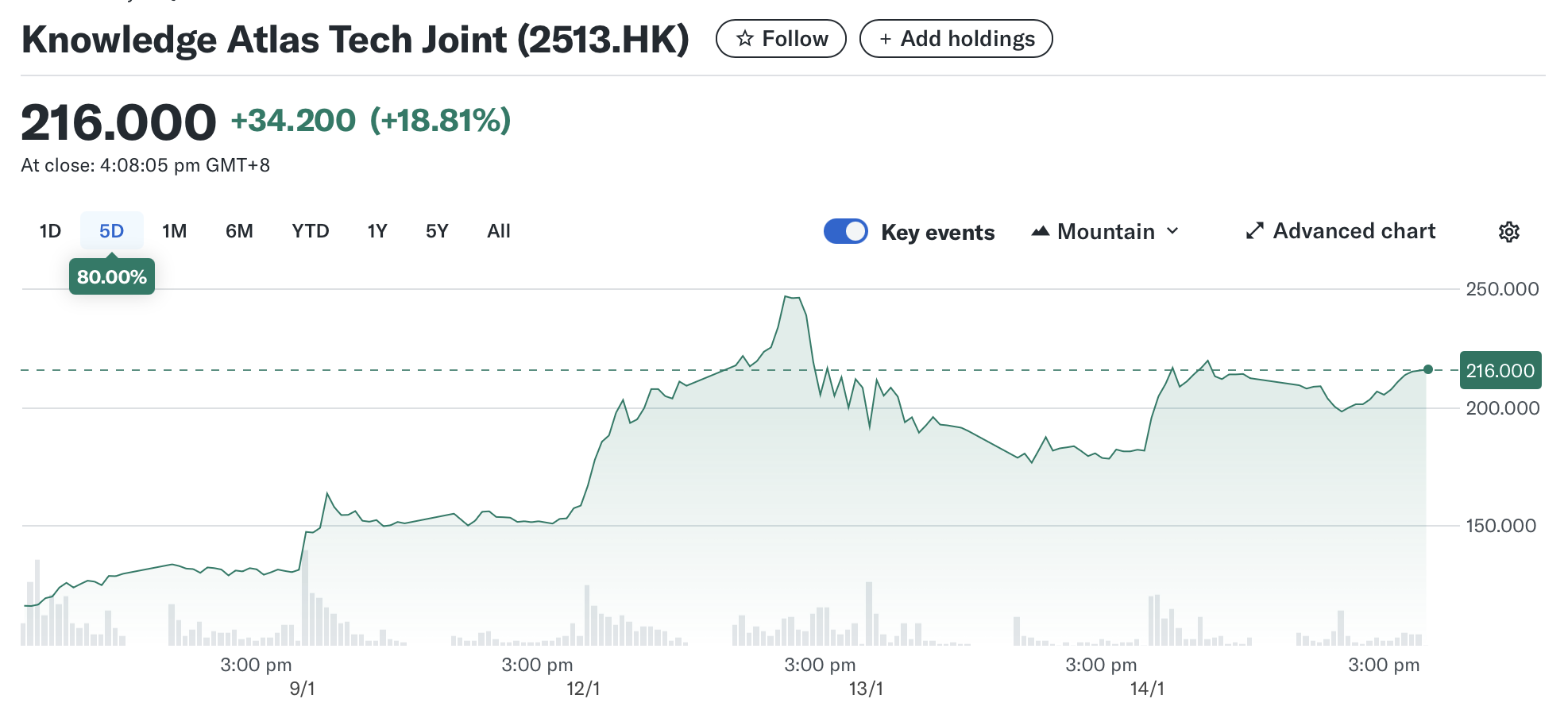The width and height of the screenshot is (1568, 718).
Task: Click the Mountain chart type icon
Action: (x=1040, y=232)
